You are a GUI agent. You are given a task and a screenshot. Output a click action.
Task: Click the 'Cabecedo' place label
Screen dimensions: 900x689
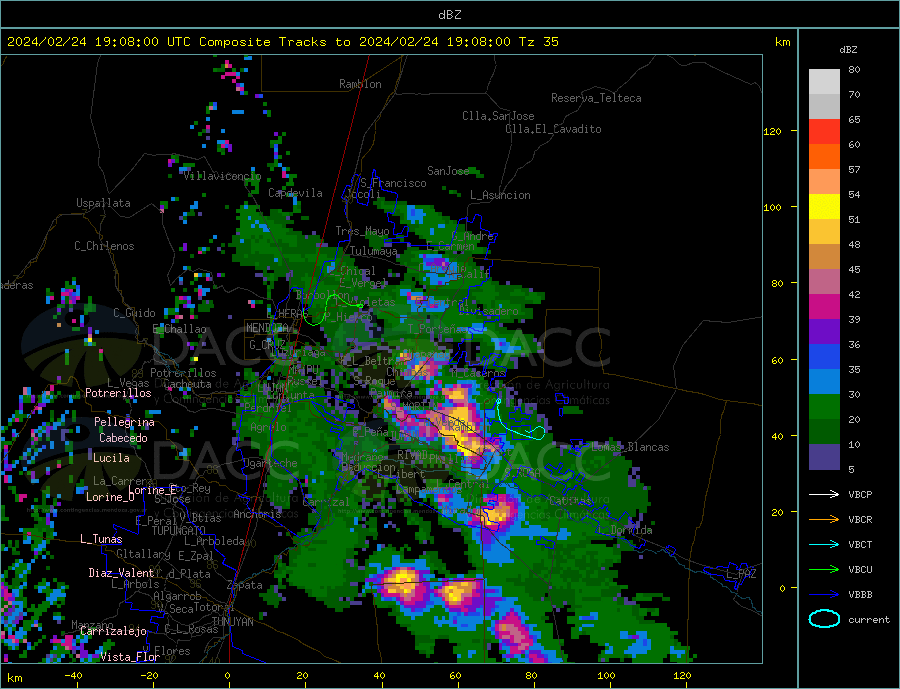point(123,438)
